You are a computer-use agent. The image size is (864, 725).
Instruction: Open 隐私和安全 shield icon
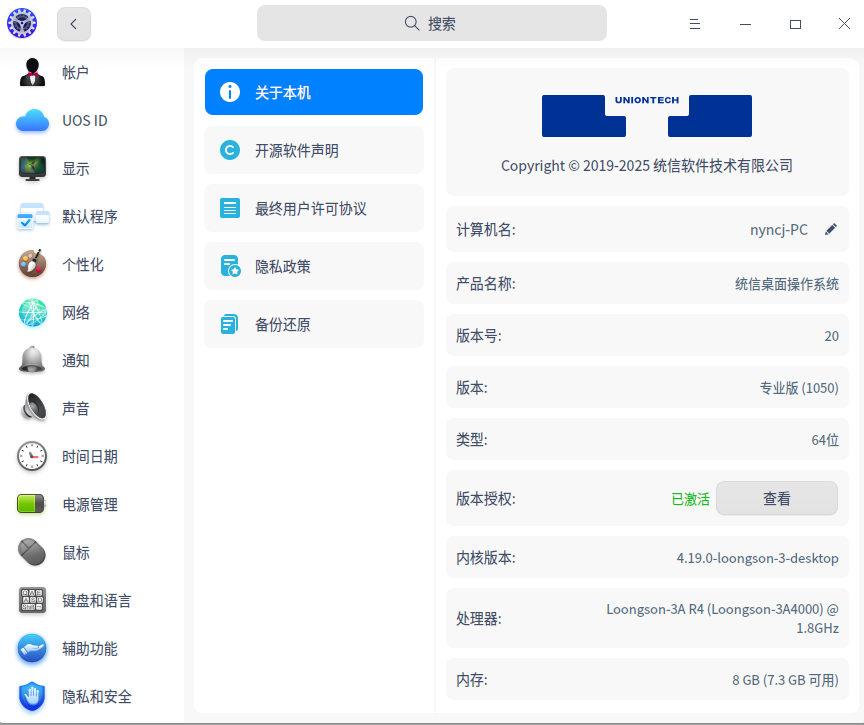click(x=33, y=696)
